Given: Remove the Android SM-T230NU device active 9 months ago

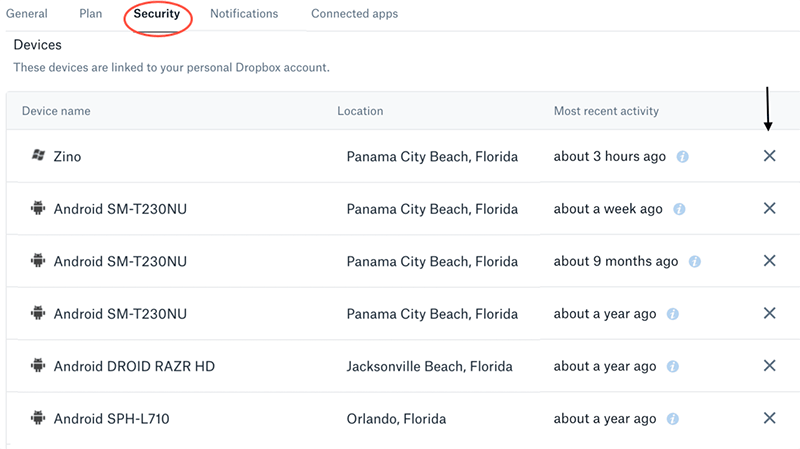Looking at the screenshot, I should [769, 261].
